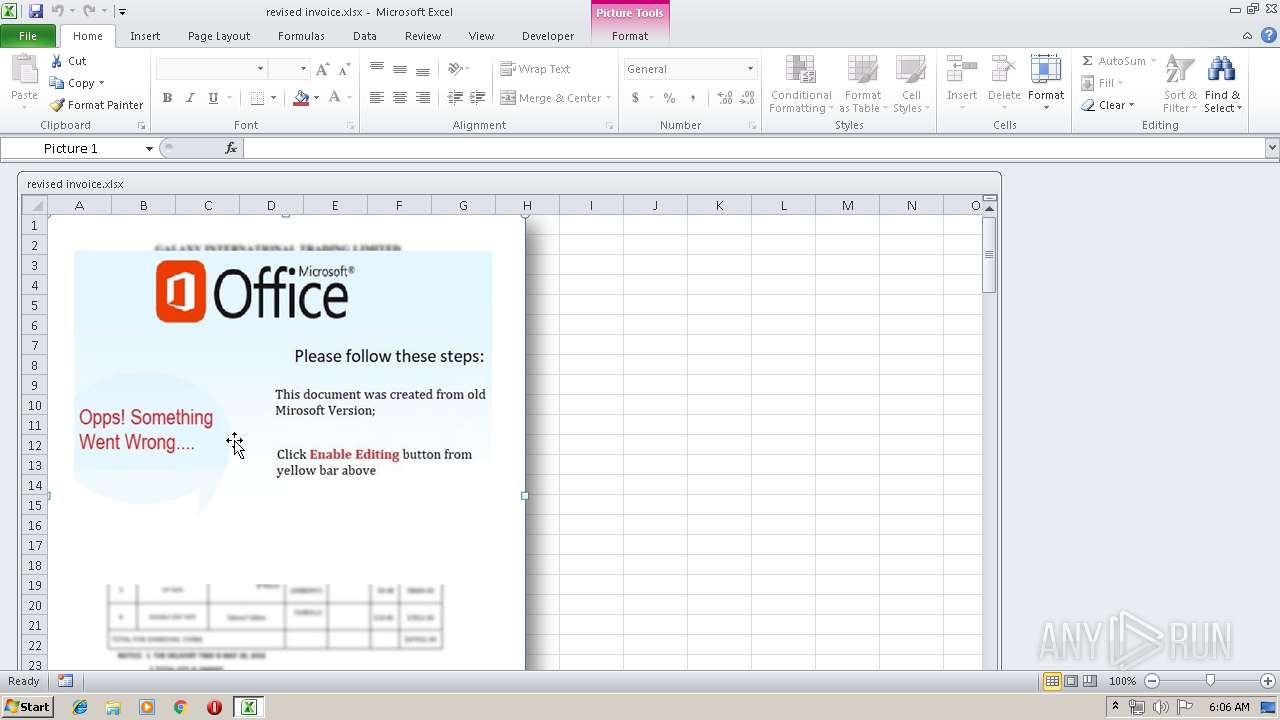Open Sort & Filter menu
The width and height of the screenshot is (1280, 720).
click(1180, 84)
